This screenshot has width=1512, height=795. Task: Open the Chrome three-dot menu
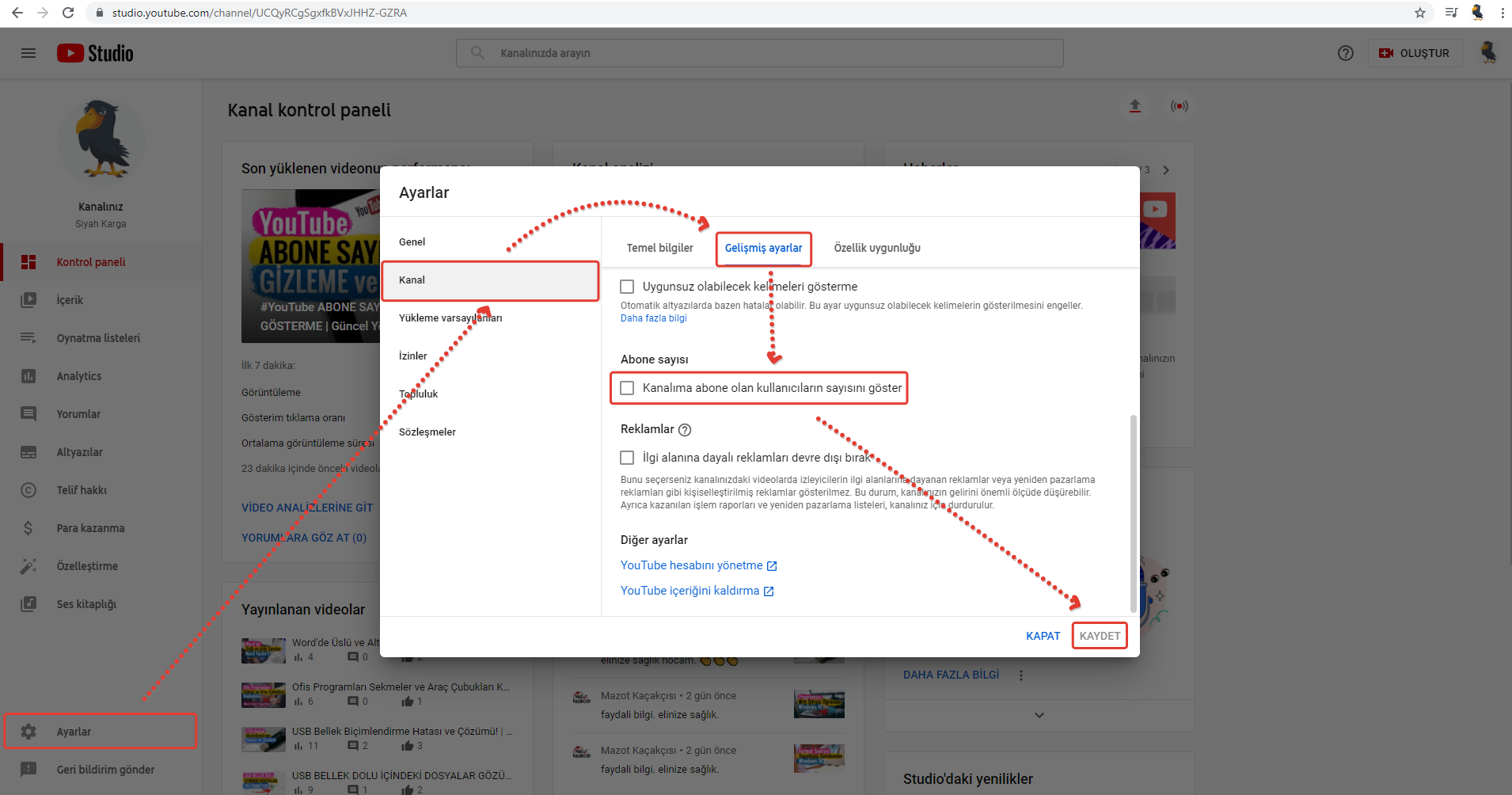pyautogui.click(x=1503, y=13)
